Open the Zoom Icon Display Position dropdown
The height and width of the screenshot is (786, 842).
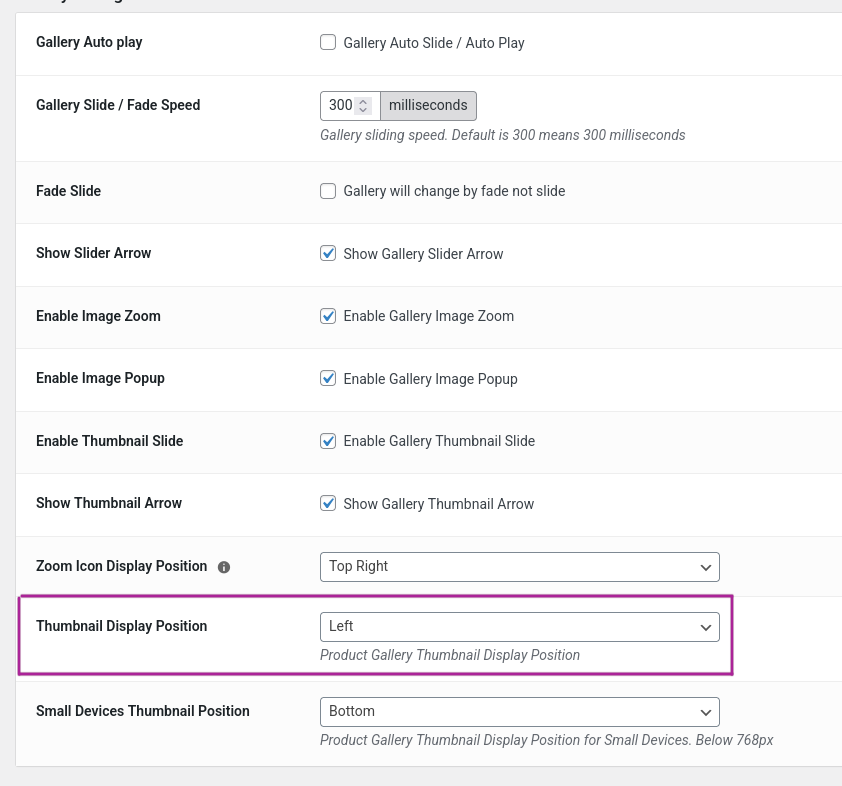click(x=520, y=567)
